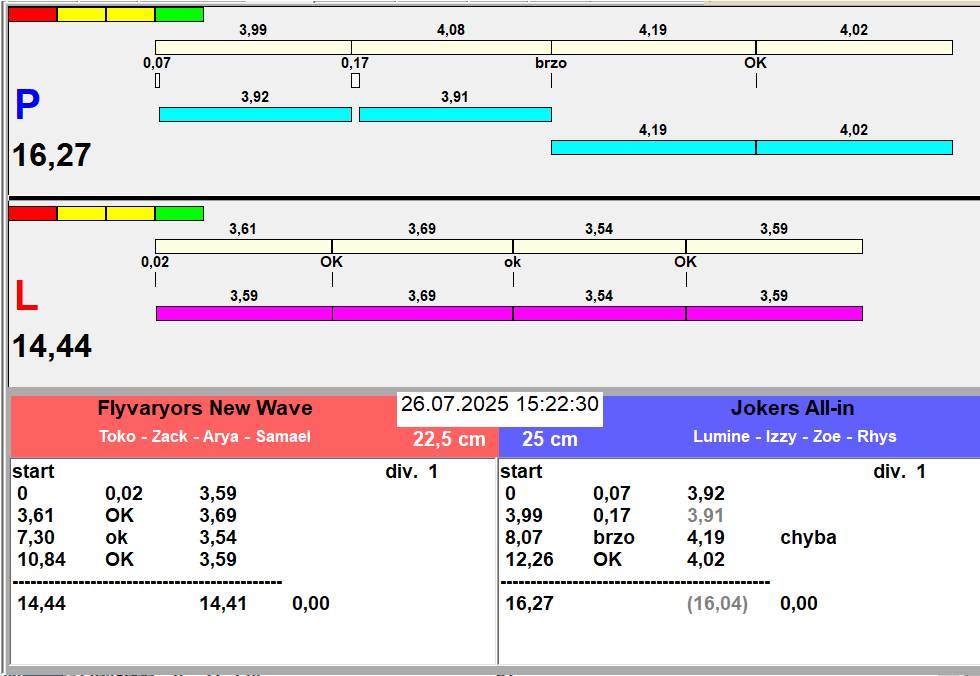Select the cyan bar labeled 3,92
The image size is (980, 676).
255,114
